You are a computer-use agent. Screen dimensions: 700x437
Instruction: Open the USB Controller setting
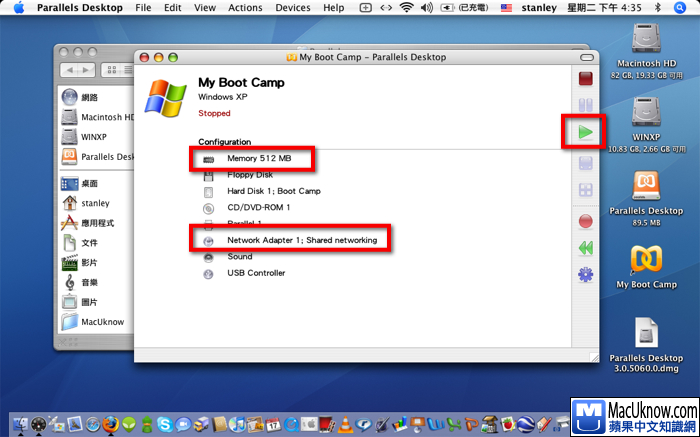tap(256, 273)
